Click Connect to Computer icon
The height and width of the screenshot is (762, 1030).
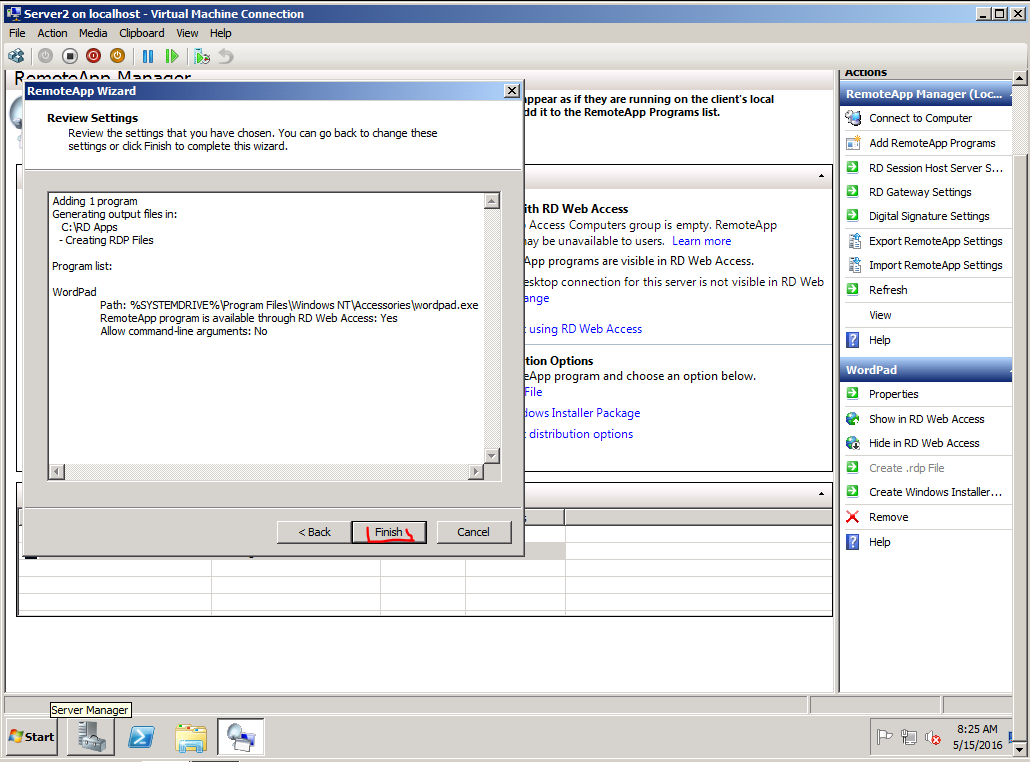point(853,118)
